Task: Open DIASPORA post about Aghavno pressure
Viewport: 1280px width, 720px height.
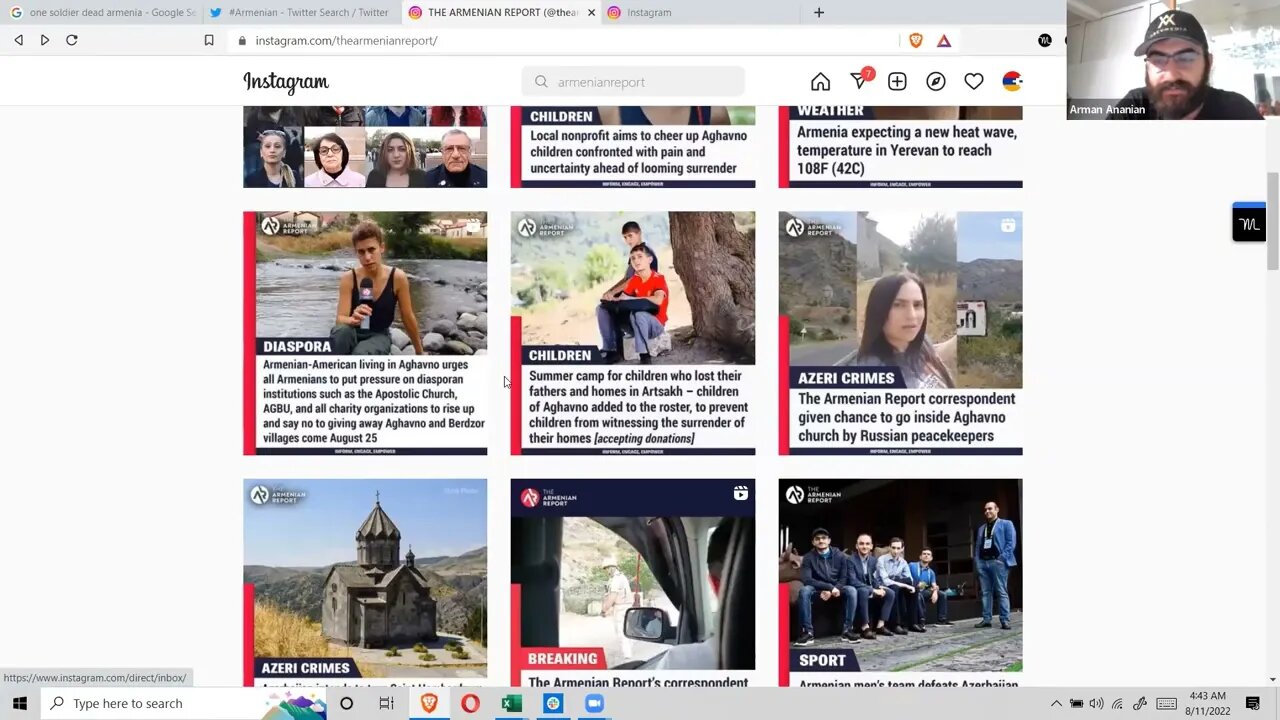Action: click(365, 333)
